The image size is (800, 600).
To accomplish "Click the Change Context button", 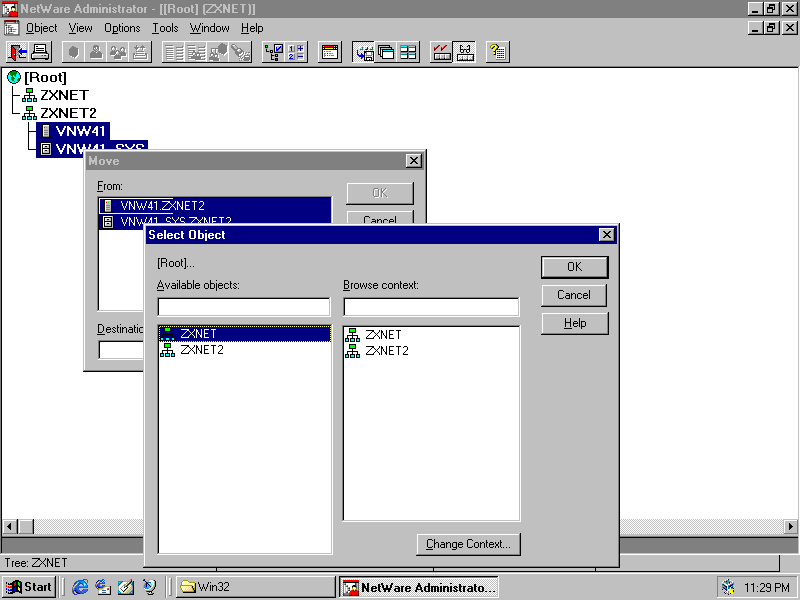I will tap(468, 544).
